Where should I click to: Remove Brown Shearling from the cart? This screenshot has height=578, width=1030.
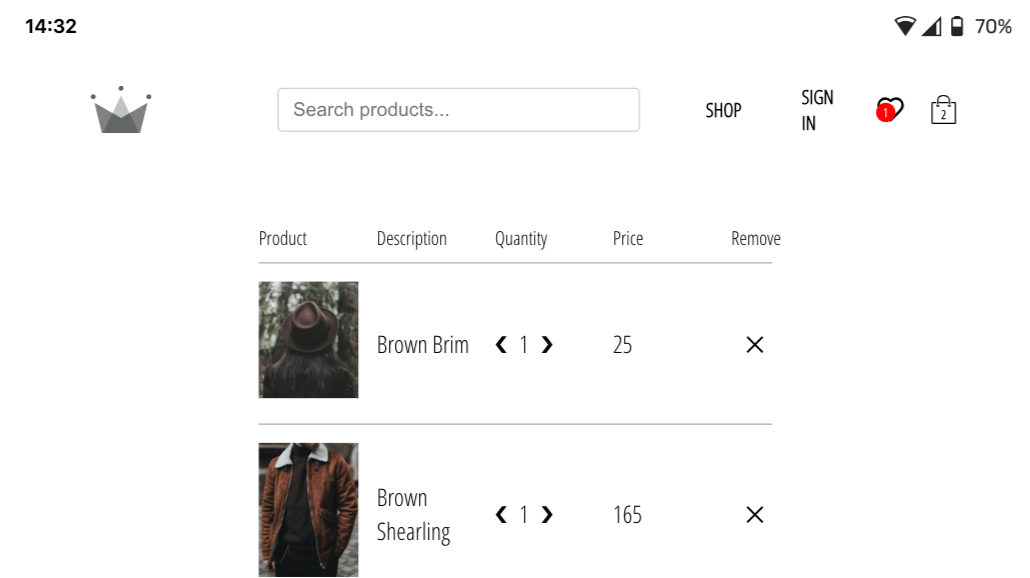(x=755, y=515)
